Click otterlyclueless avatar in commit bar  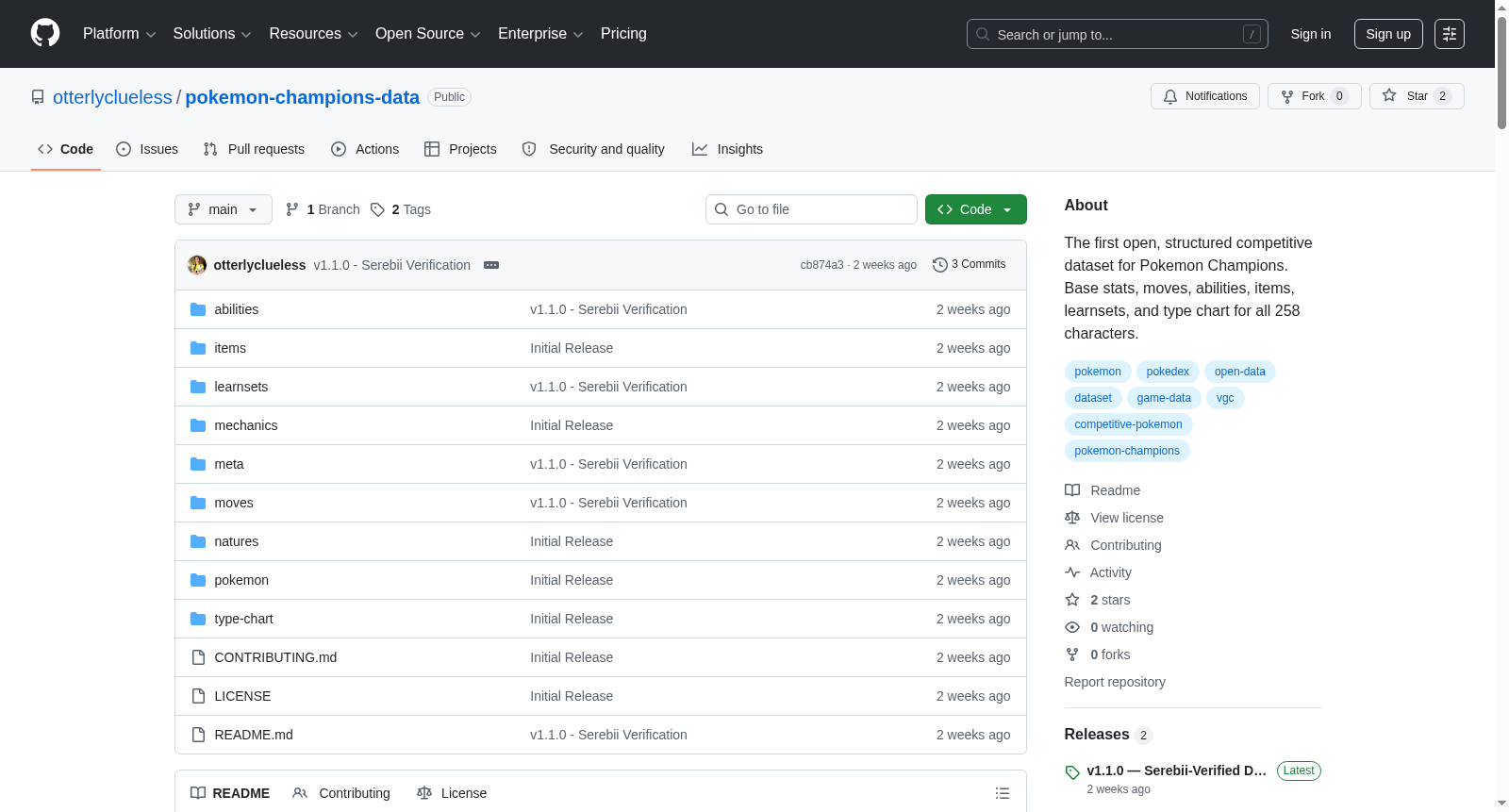pos(197,265)
